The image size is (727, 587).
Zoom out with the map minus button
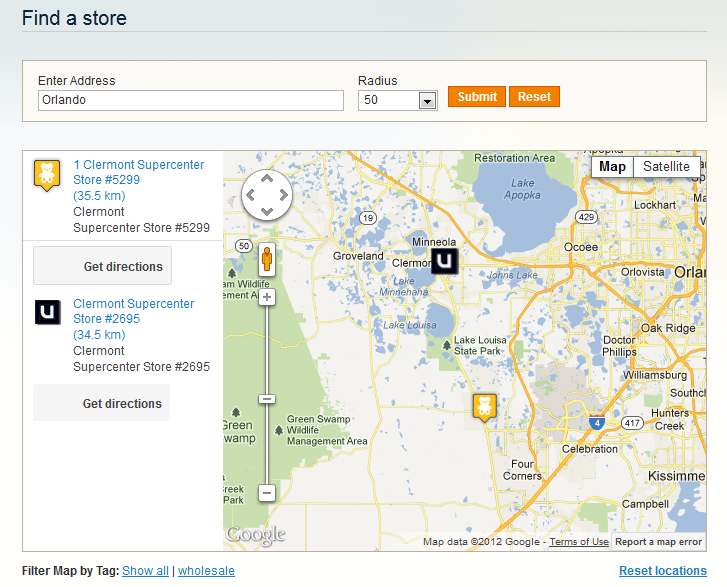click(267, 492)
